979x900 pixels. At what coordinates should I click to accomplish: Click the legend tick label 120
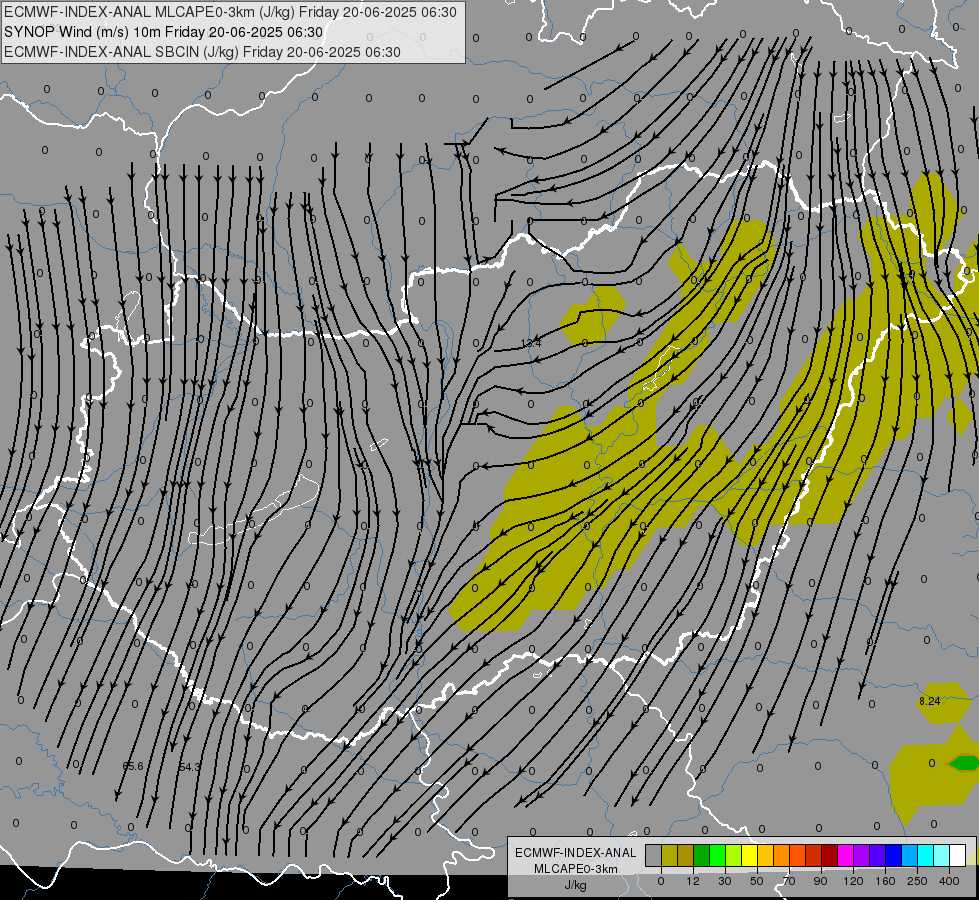pyautogui.click(x=853, y=881)
